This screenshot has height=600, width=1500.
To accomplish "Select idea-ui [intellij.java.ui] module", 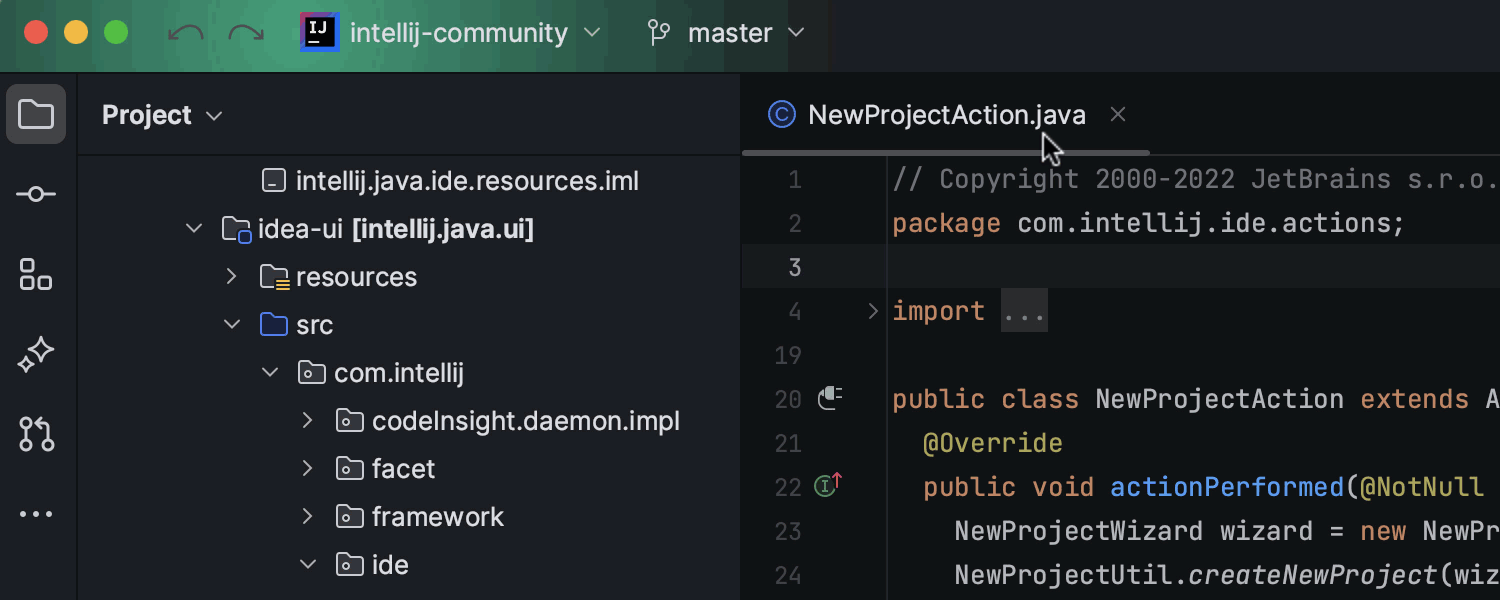I will [409, 230].
